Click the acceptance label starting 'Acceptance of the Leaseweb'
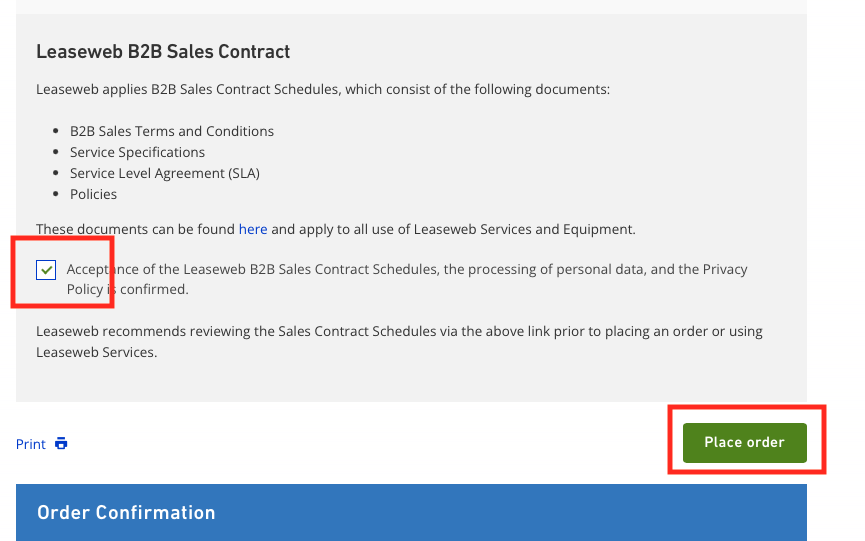The height and width of the screenshot is (541, 865). point(300,269)
